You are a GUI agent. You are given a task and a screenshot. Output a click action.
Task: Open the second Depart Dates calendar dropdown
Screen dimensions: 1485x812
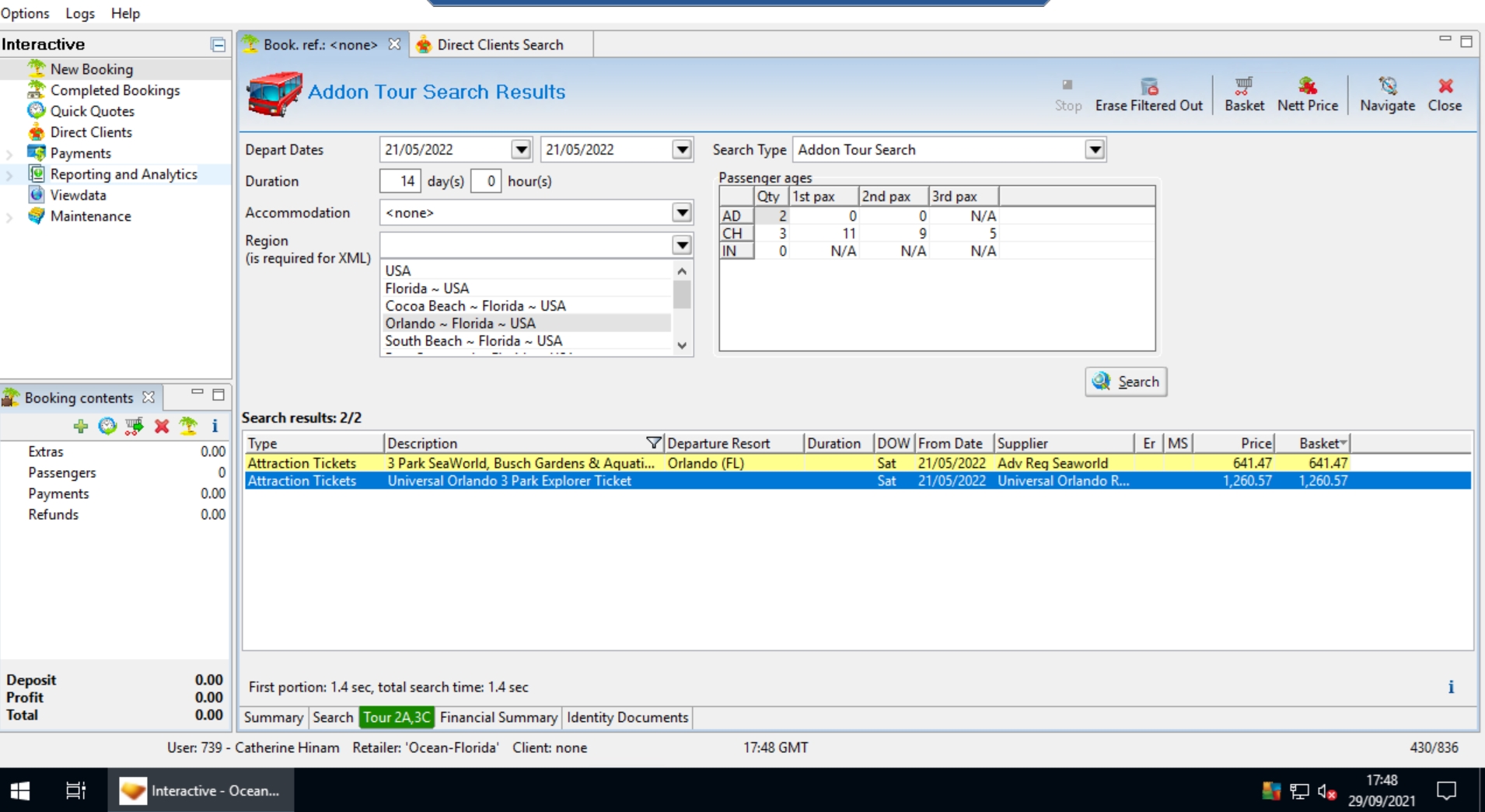(682, 149)
